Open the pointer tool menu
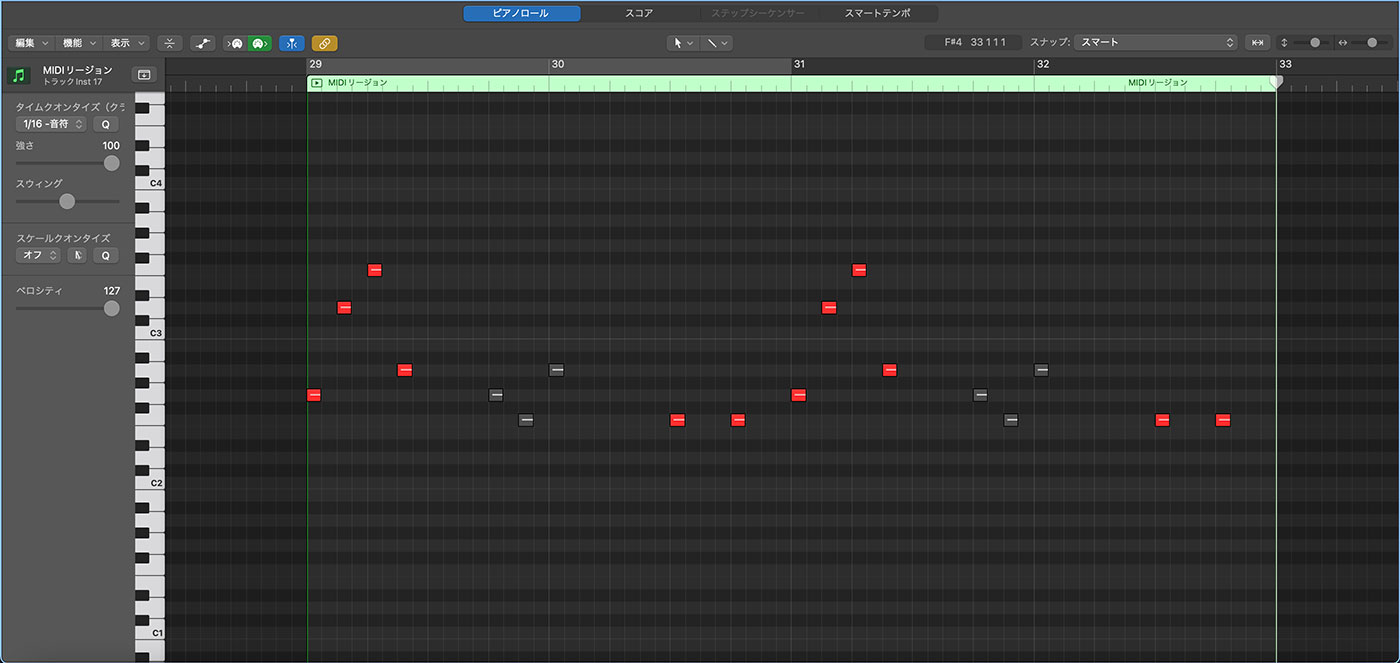The height and width of the screenshot is (663, 1400). point(683,43)
